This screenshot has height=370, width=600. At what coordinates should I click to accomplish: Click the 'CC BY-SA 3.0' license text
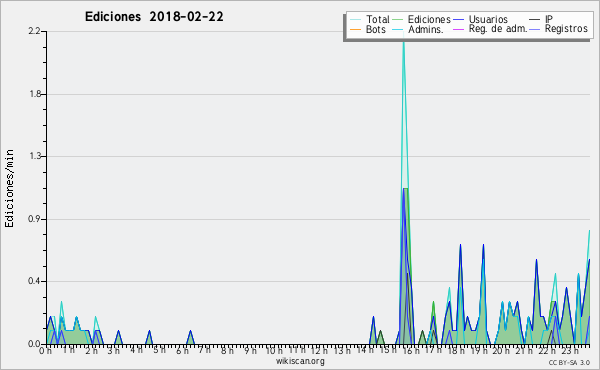click(x=569, y=363)
